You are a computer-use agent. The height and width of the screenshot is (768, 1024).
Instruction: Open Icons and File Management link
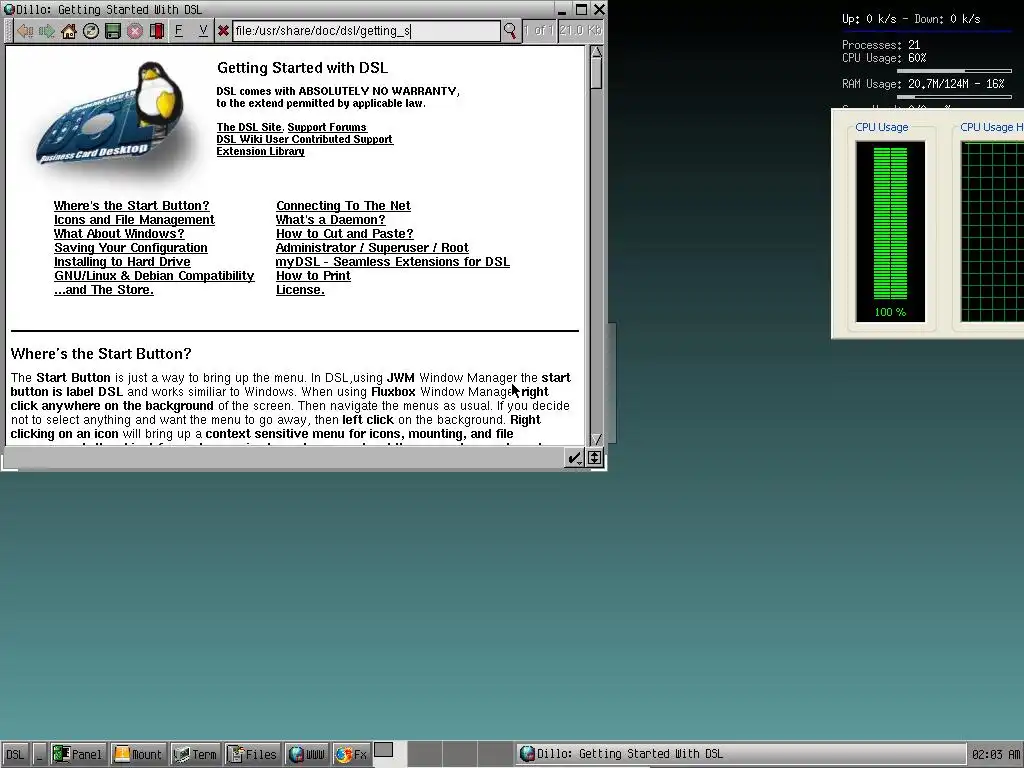pos(134,219)
